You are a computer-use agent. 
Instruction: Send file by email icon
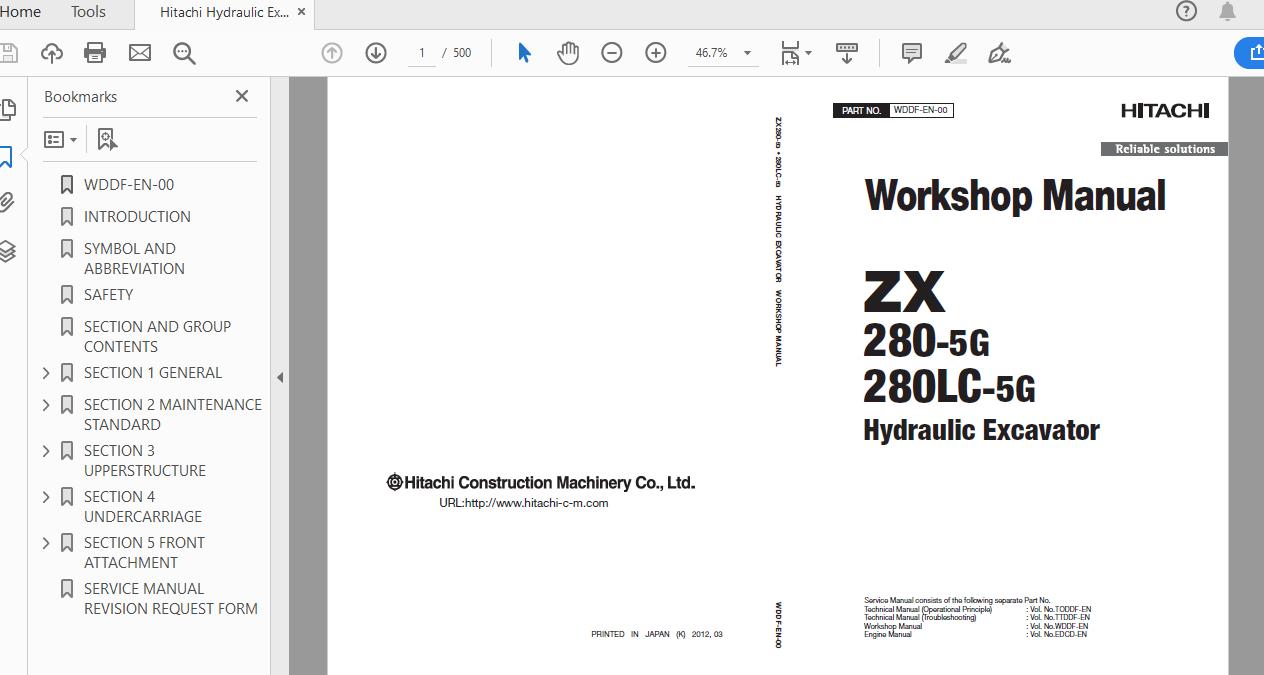[140, 53]
